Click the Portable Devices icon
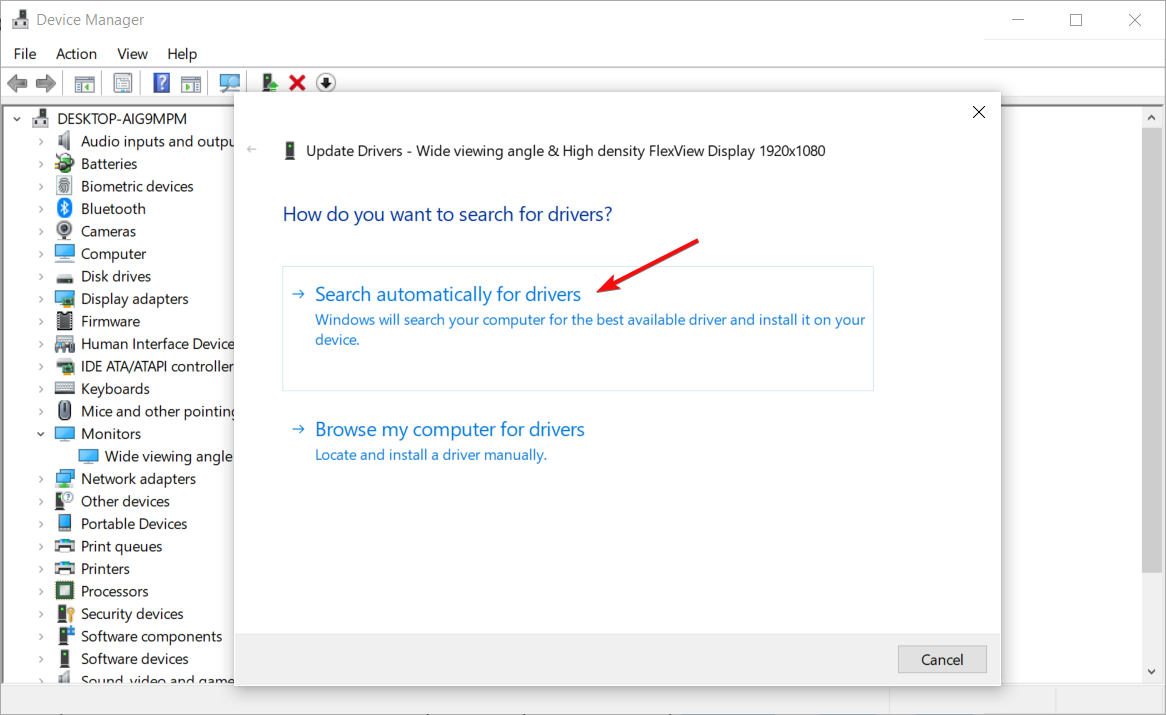Viewport: 1166px width, 715px height. pos(65,523)
